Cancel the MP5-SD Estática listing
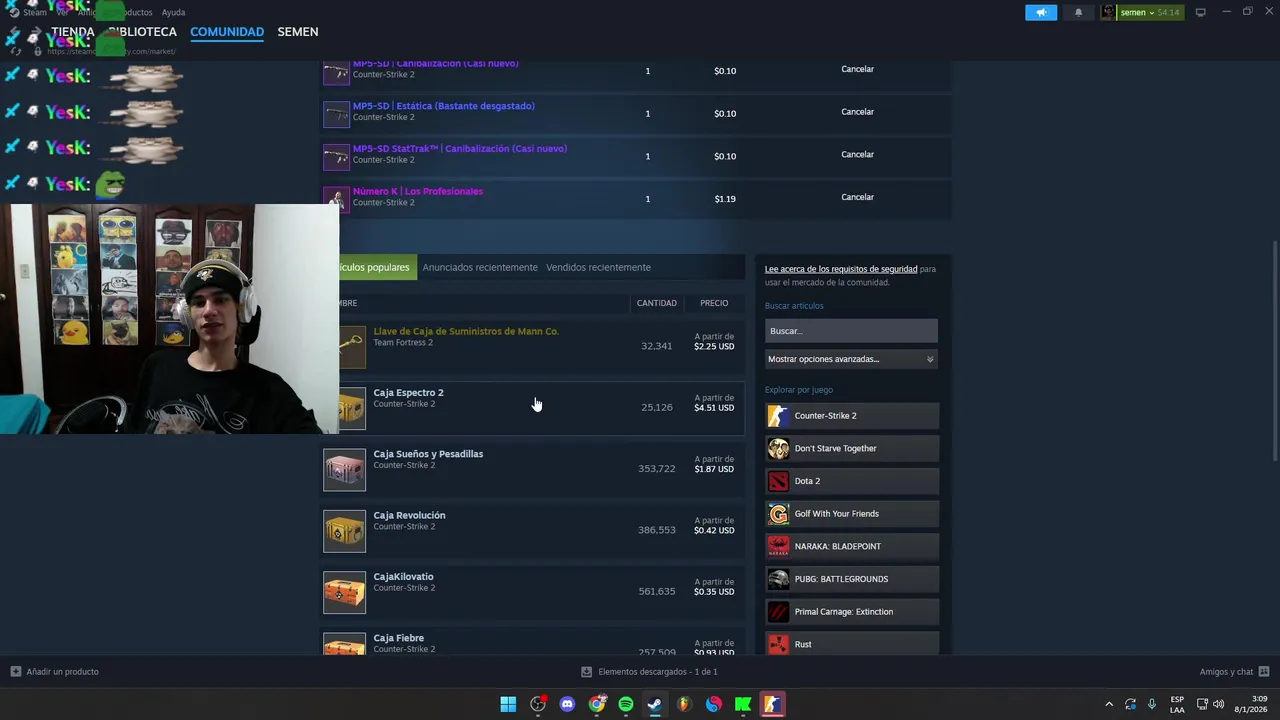The width and height of the screenshot is (1280, 720). pyautogui.click(x=857, y=112)
